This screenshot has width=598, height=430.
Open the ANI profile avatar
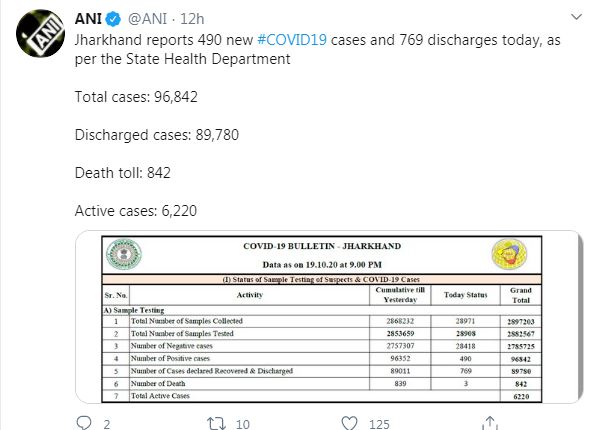[40, 34]
